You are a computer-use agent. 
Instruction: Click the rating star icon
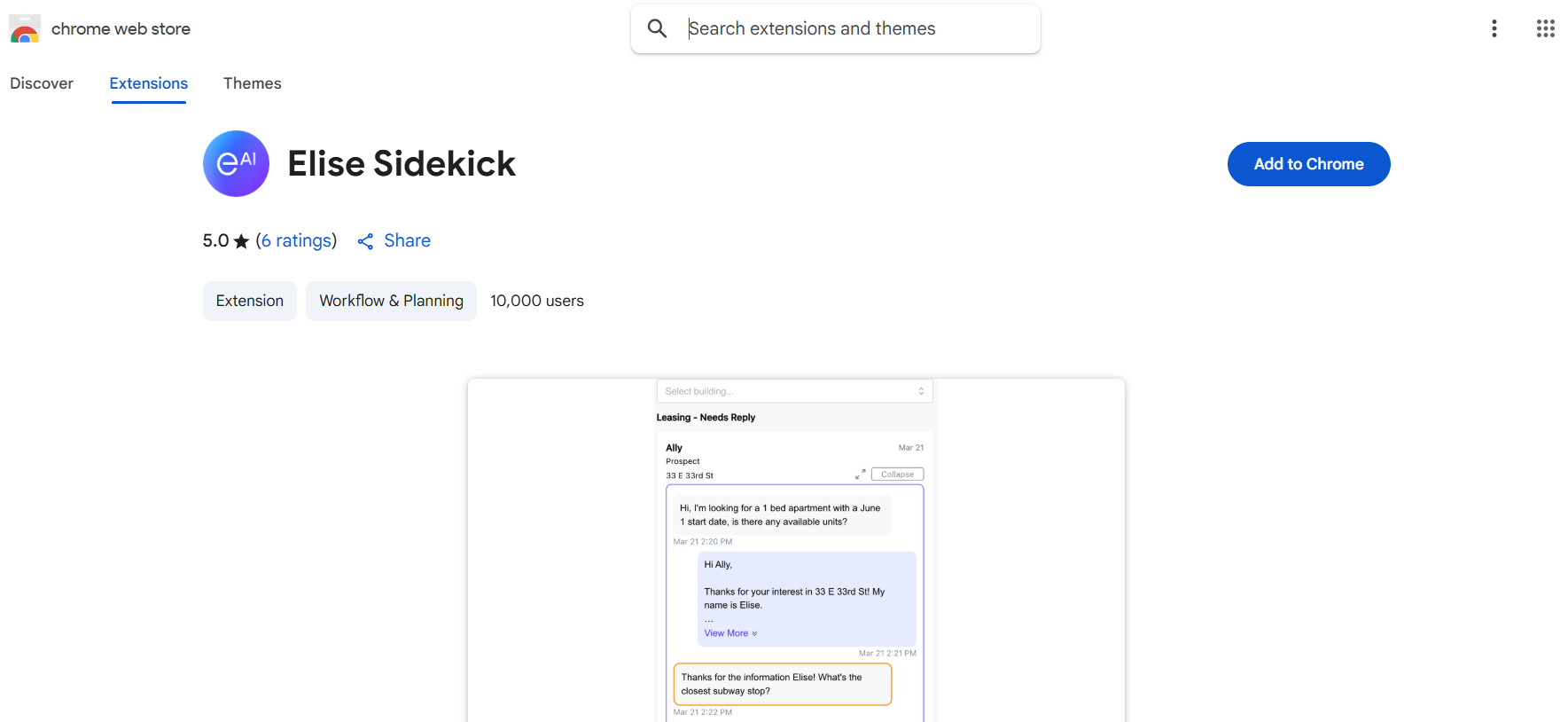241,241
